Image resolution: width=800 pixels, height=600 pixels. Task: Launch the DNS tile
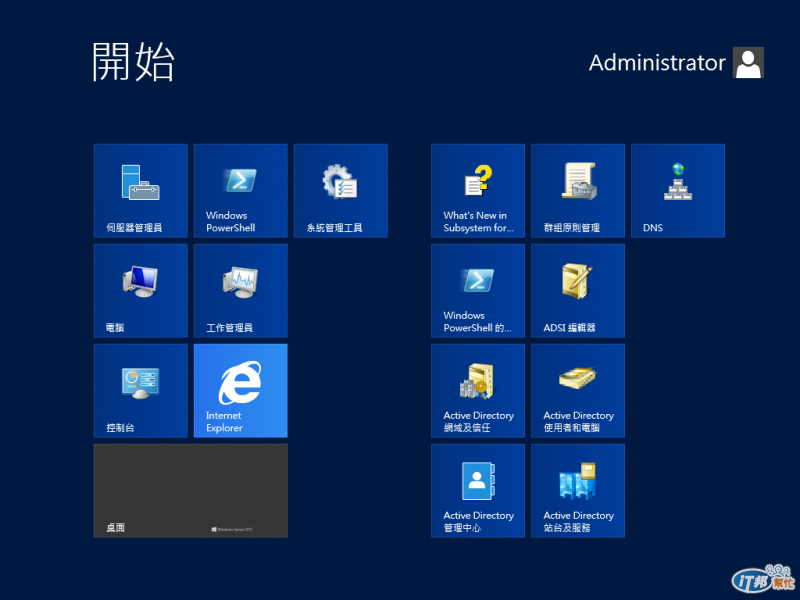click(x=678, y=190)
